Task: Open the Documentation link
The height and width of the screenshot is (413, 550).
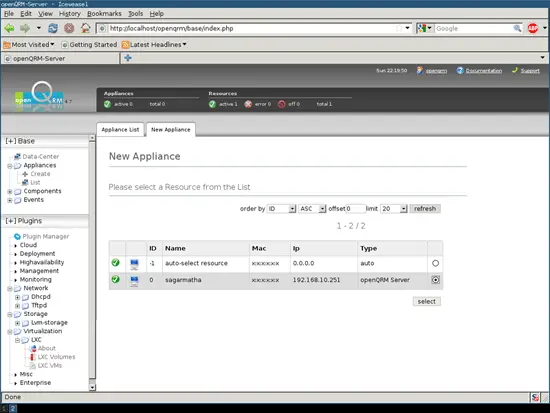Action: (x=484, y=71)
